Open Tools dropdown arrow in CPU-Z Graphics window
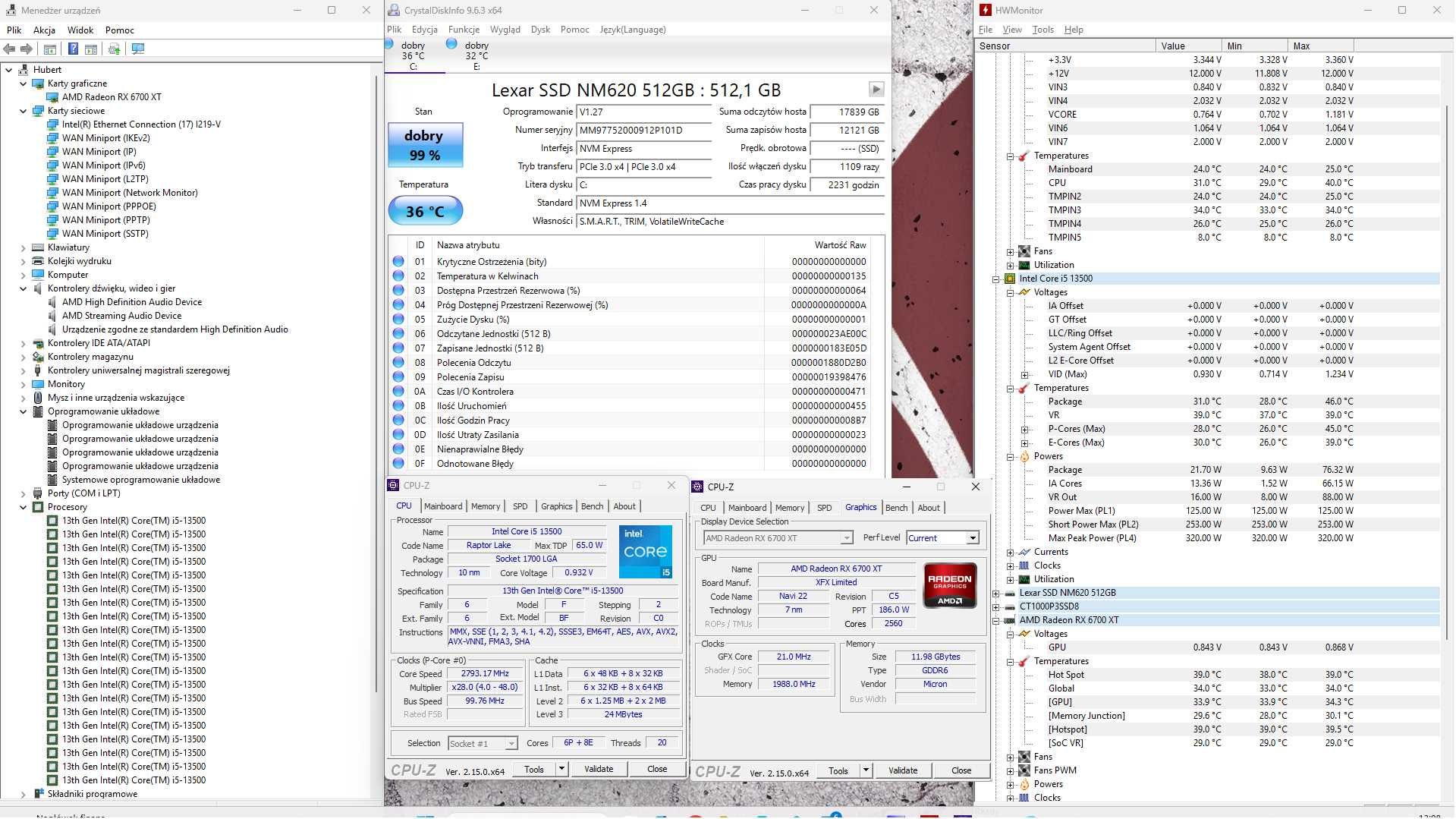The height and width of the screenshot is (819, 1456). [866, 770]
